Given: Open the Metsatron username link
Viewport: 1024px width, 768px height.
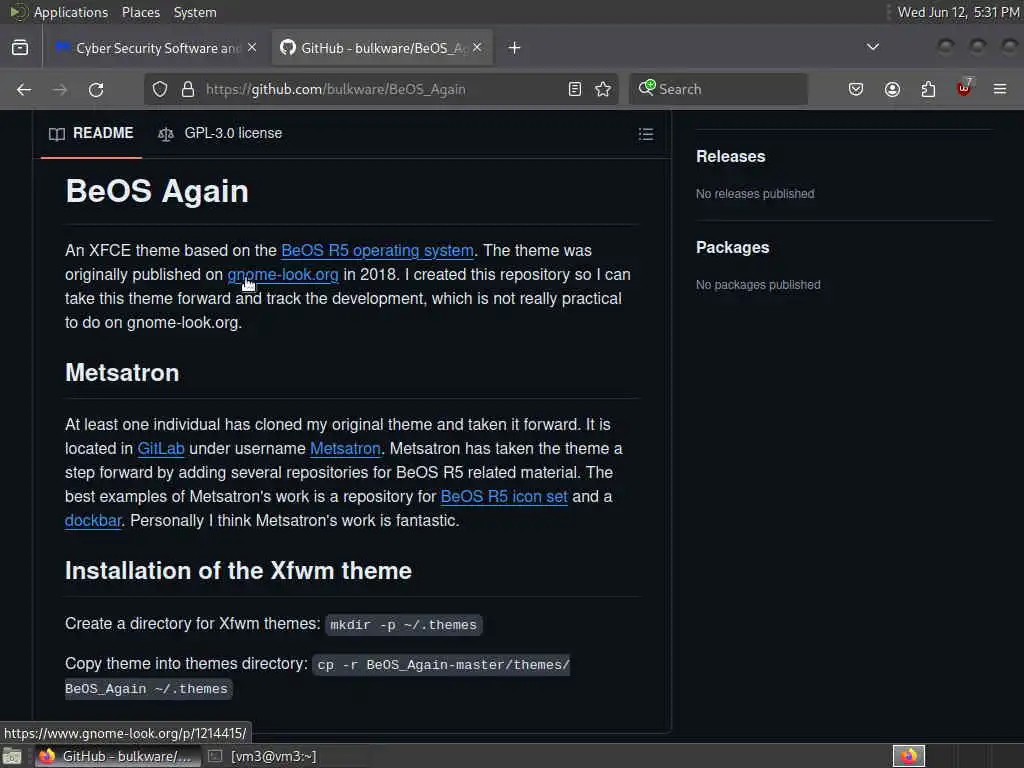Looking at the screenshot, I should (x=345, y=449).
